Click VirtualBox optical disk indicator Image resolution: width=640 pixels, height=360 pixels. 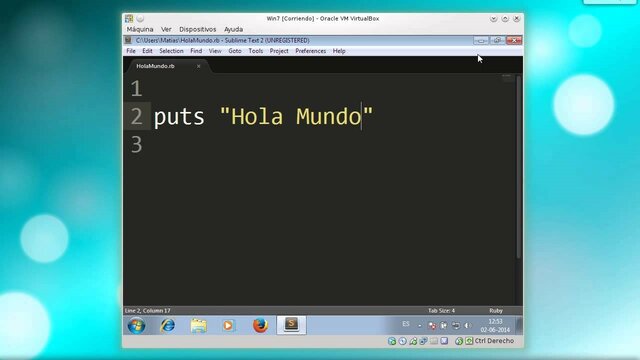(402, 341)
